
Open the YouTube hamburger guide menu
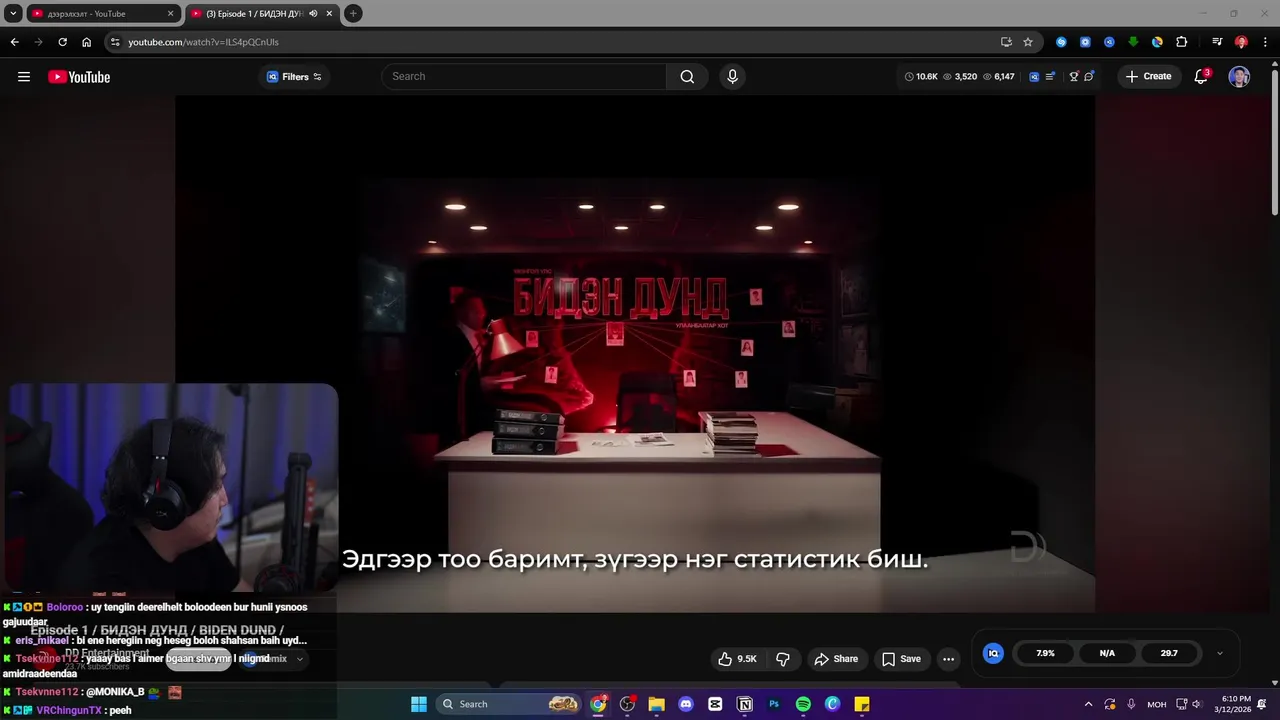(x=24, y=77)
